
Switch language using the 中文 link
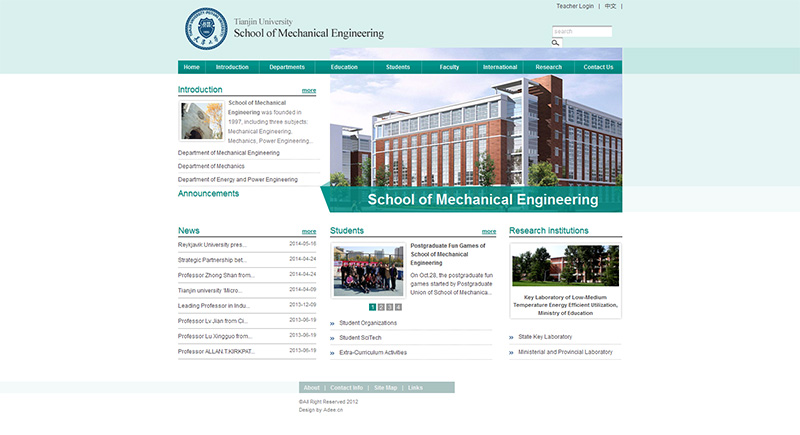tap(610, 6)
